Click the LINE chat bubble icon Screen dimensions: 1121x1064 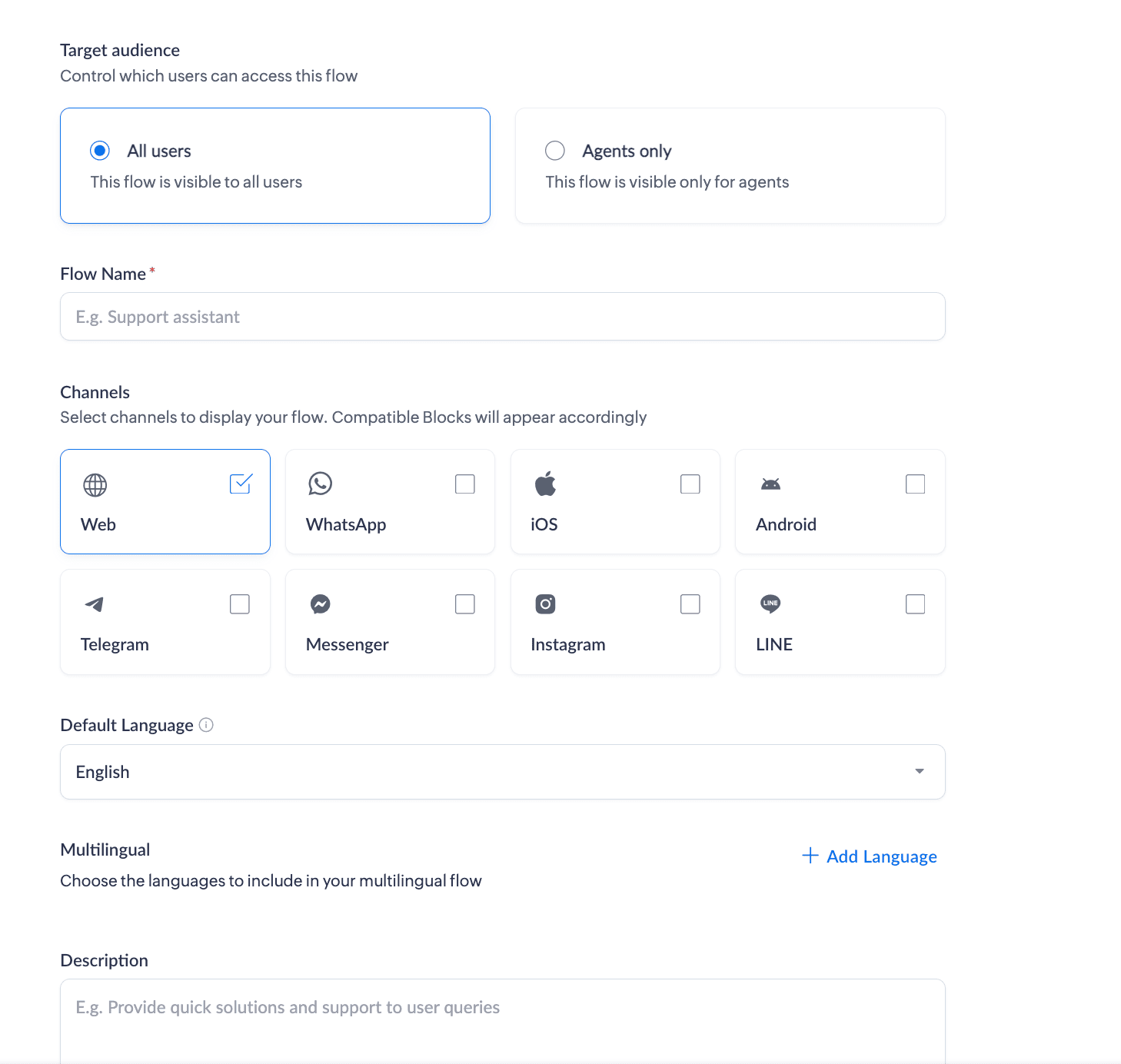[770, 603]
